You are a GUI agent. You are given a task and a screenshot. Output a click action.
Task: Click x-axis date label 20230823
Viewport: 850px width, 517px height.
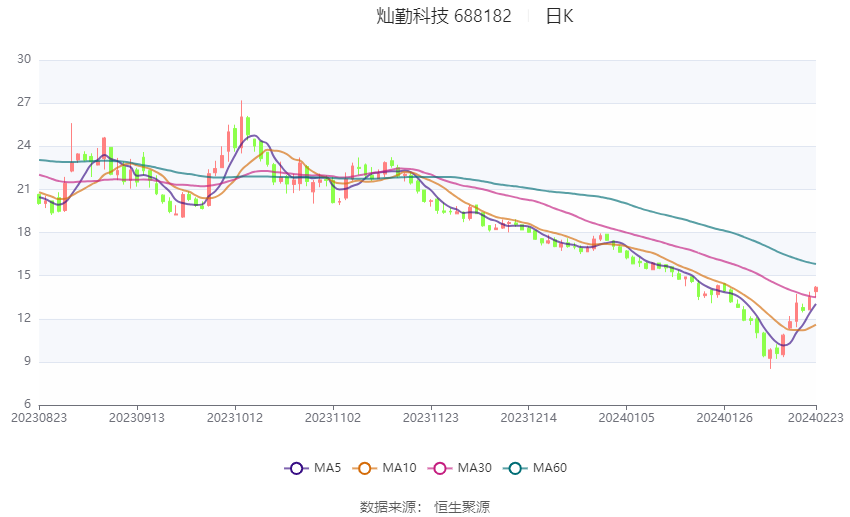click(x=39, y=418)
